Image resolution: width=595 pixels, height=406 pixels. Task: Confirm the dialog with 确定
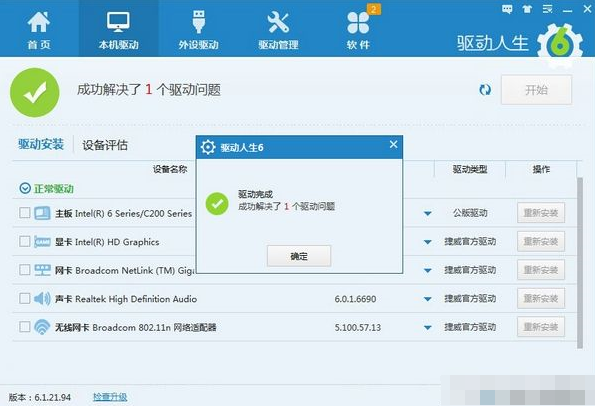click(x=299, y=256)
